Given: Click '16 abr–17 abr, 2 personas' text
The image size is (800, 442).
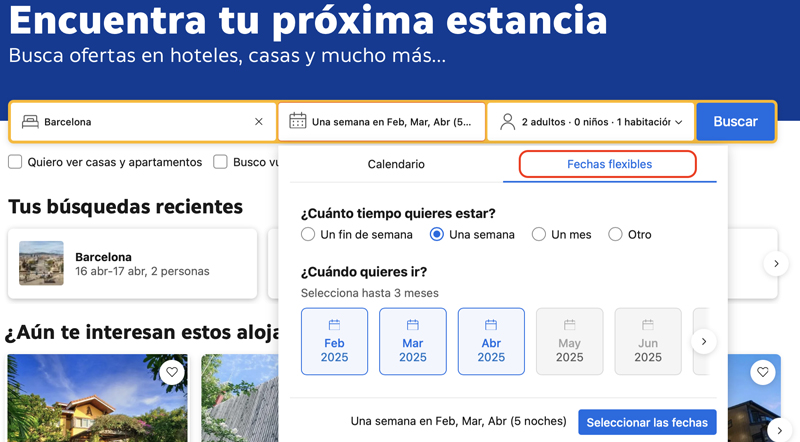Looking at the screenshot, I should (x=142, y=271).
